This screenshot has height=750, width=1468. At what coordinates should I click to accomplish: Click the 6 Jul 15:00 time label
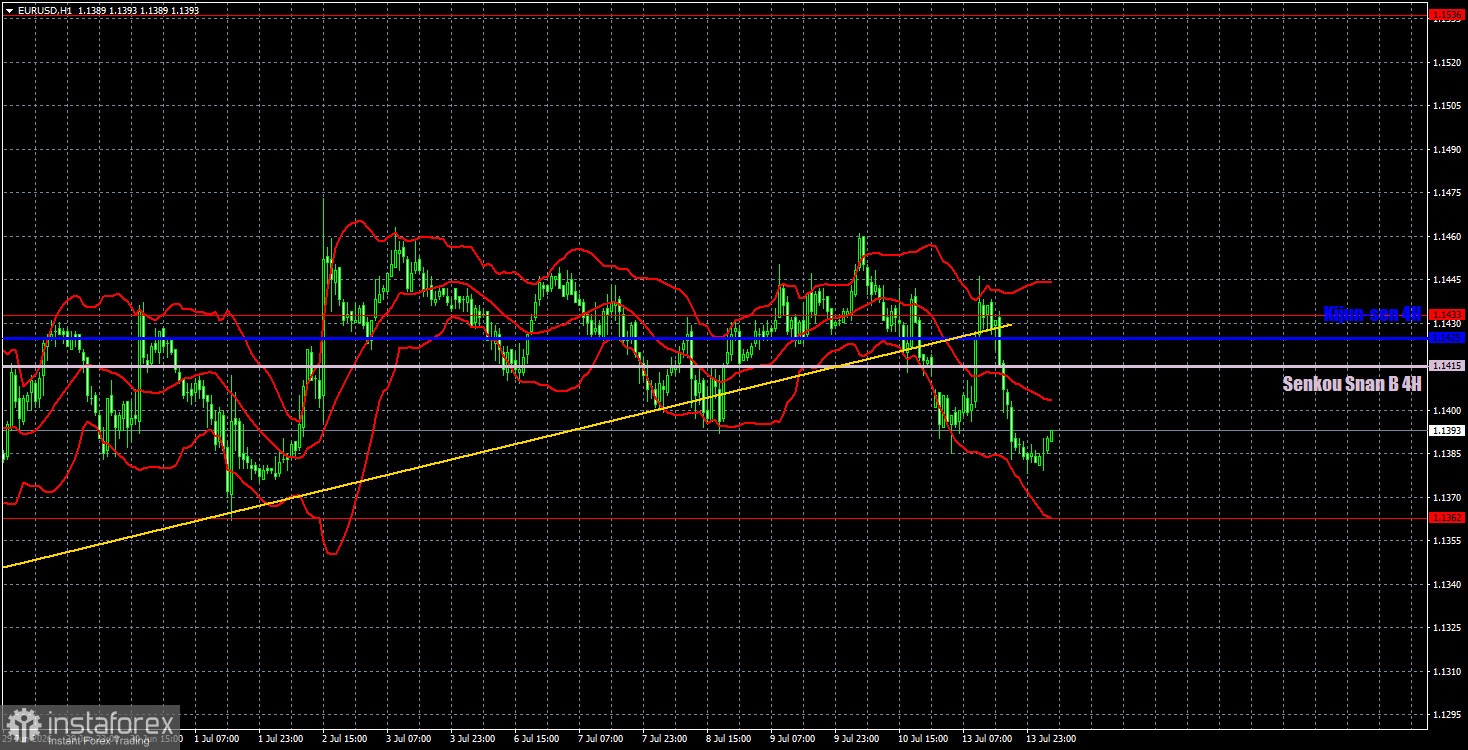[x=537, y=739]
